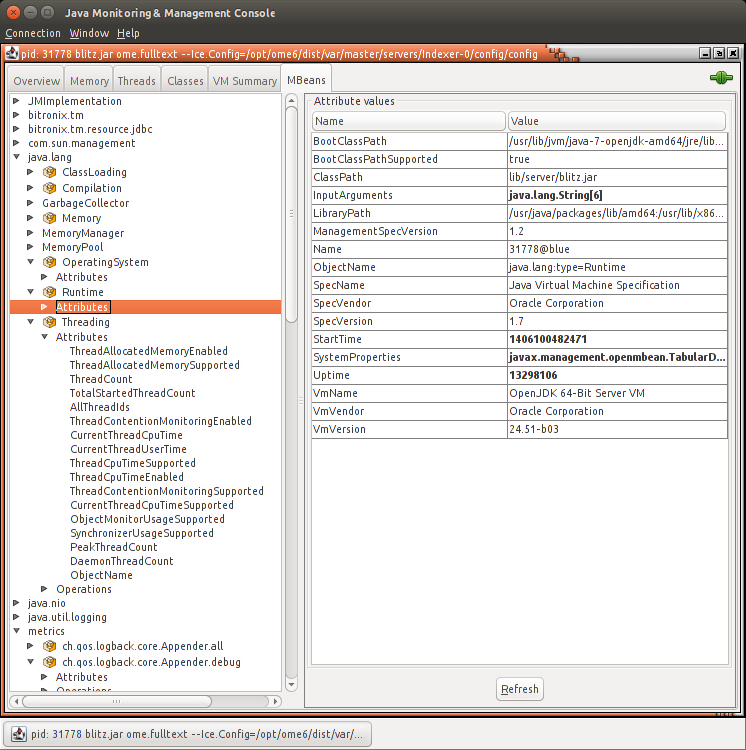Click the Runtime MBean icon
746x750 pixels.
pos(49,292)
